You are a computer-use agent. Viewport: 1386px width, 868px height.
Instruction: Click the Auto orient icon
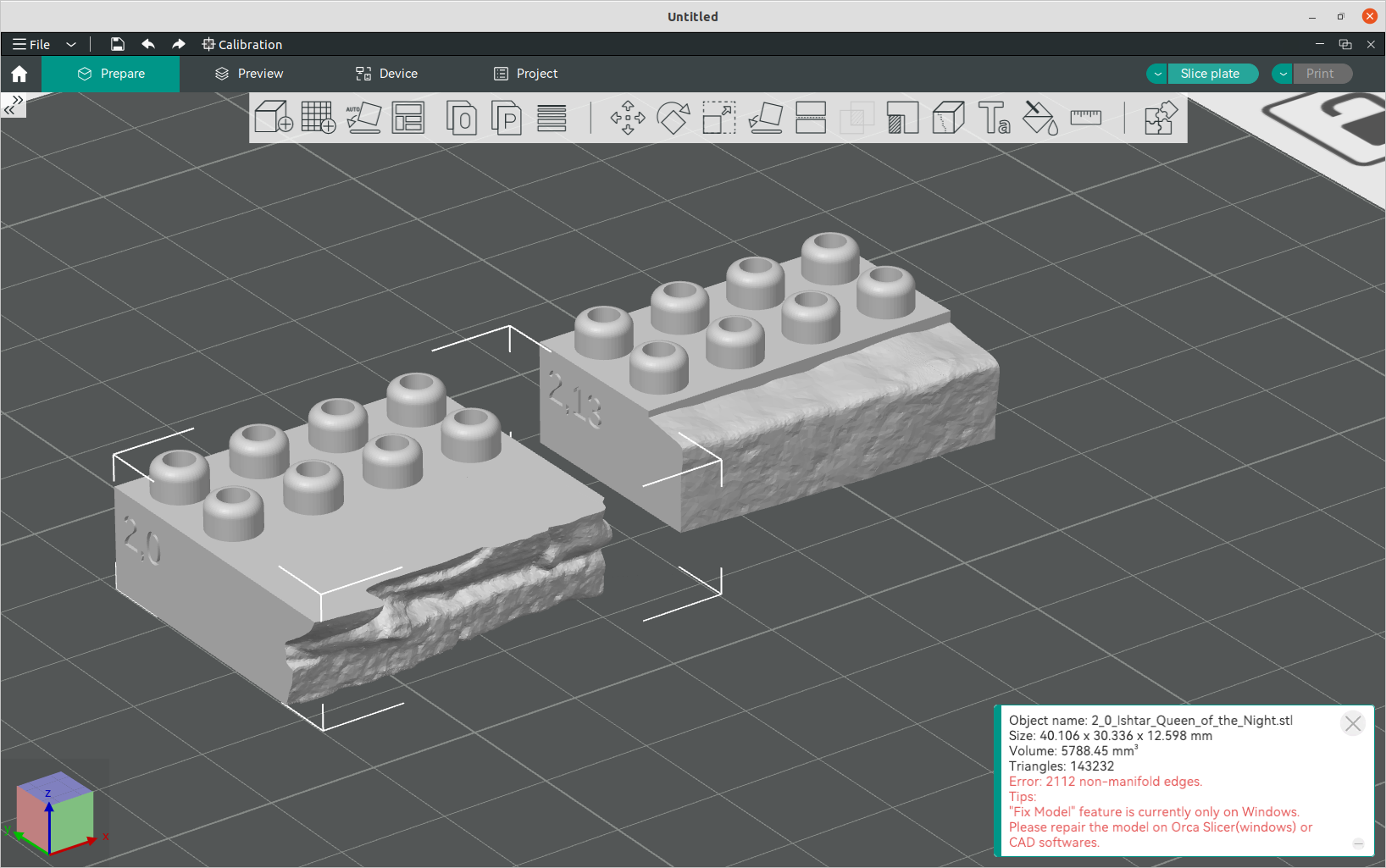click(x=363, y=118)
